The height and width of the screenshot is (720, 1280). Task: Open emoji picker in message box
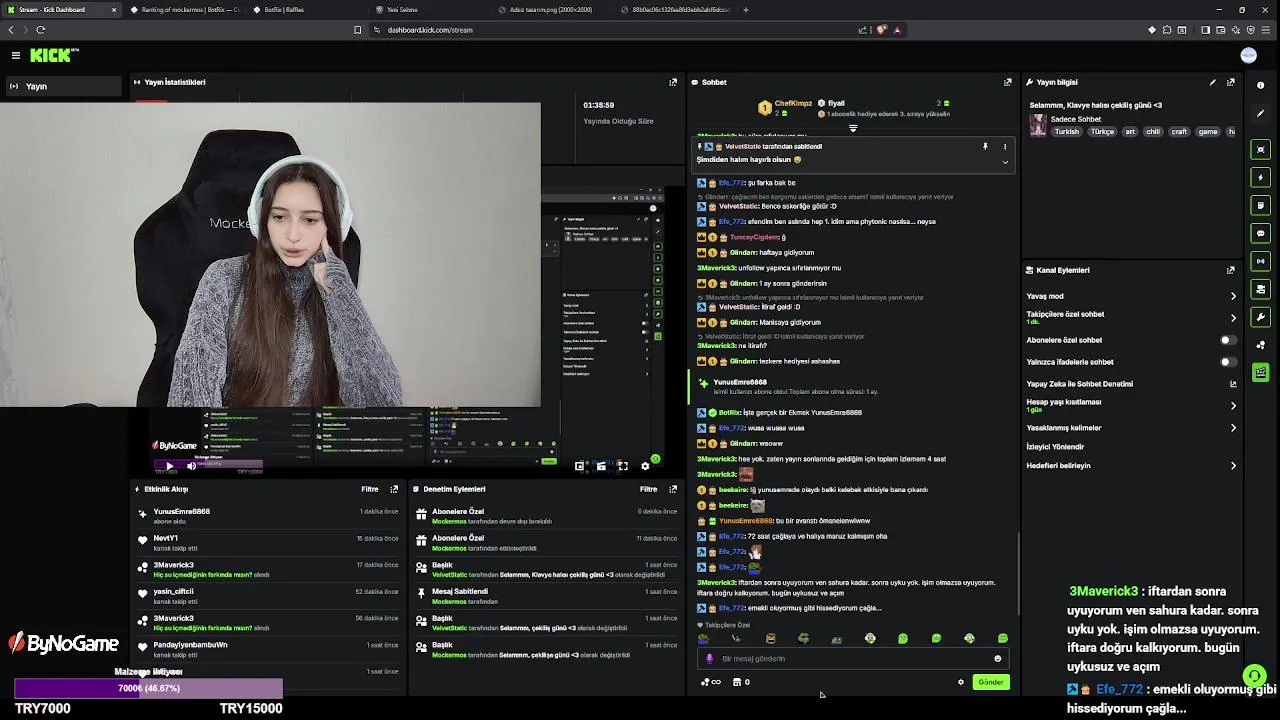pyautogui.click(x=997, y=659)
